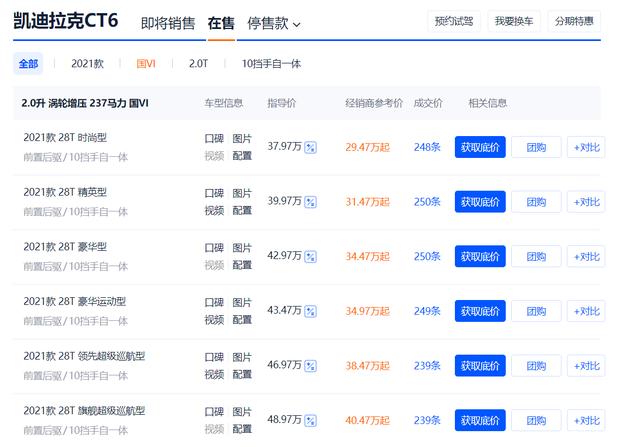Screen dimensions: 620x447
Task: Open 团购 for the 豪华型 trim
Action: click(536, 256)
